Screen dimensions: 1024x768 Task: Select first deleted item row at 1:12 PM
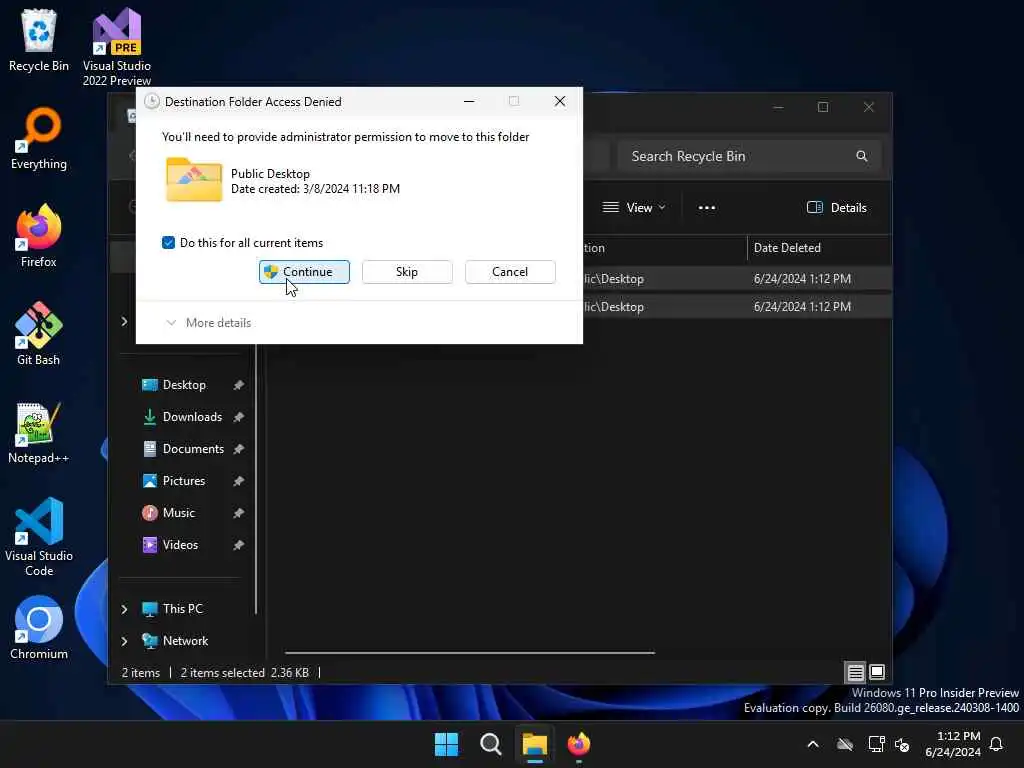(x=736, y=279)
